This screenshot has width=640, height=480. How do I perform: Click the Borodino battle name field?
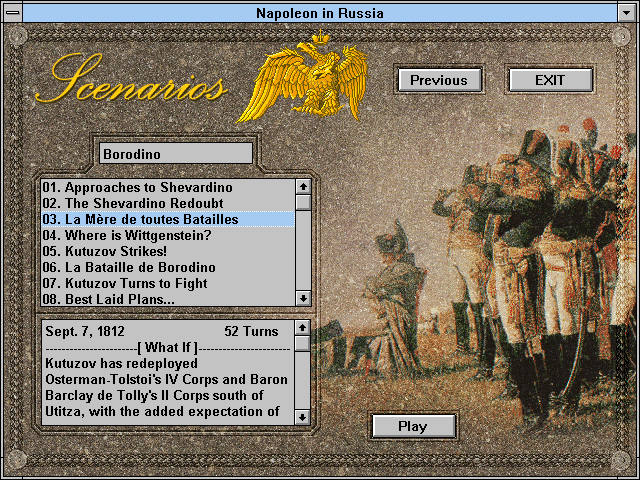click(x=176, y=154)
